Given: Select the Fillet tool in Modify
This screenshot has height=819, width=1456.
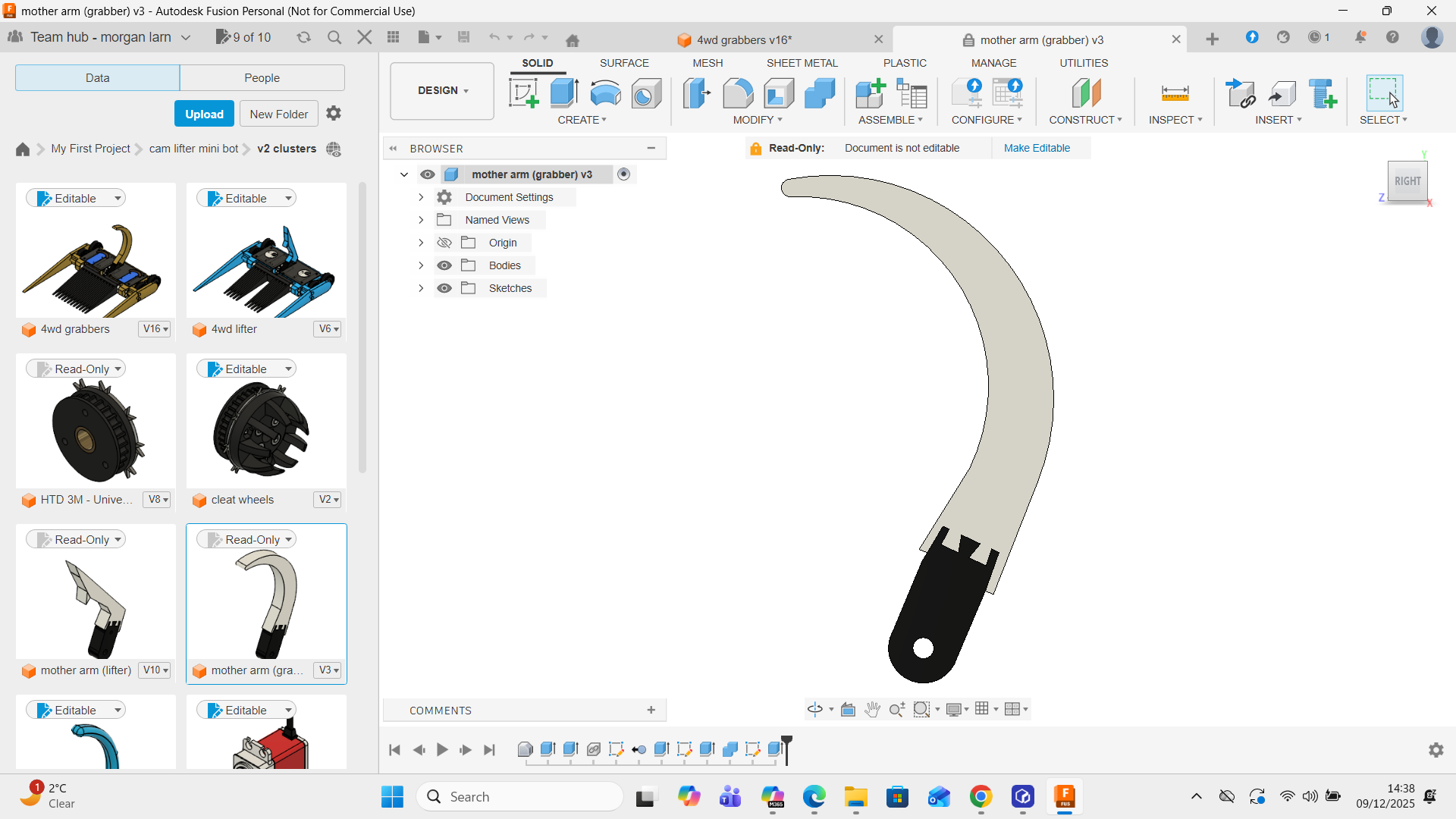Looking at the screenshot, I should coord(737,93).
